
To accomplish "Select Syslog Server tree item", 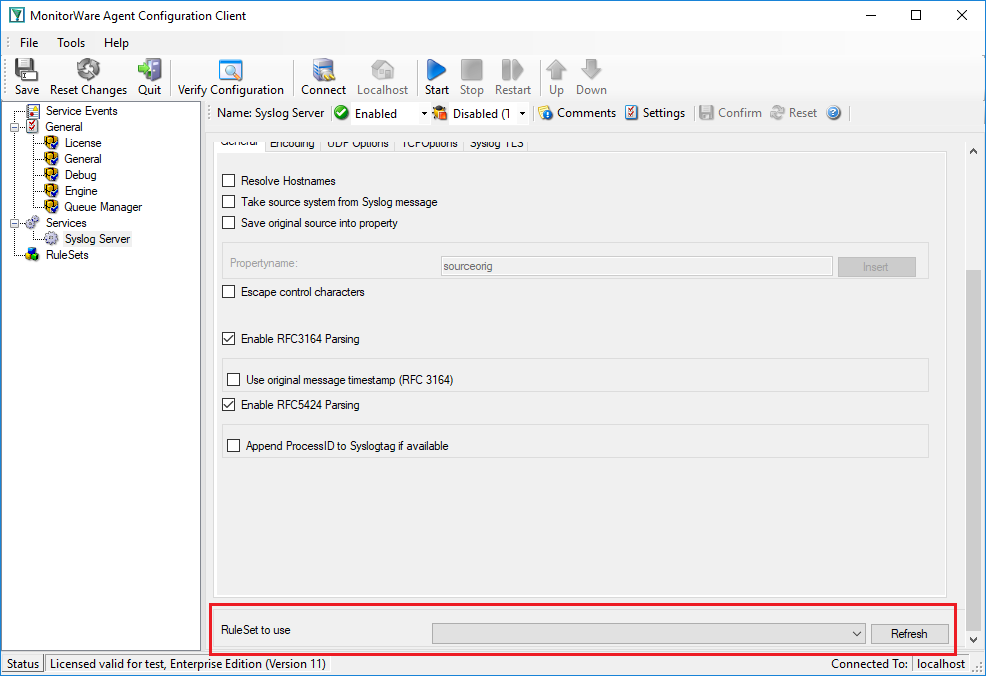I will click(97, 239).
